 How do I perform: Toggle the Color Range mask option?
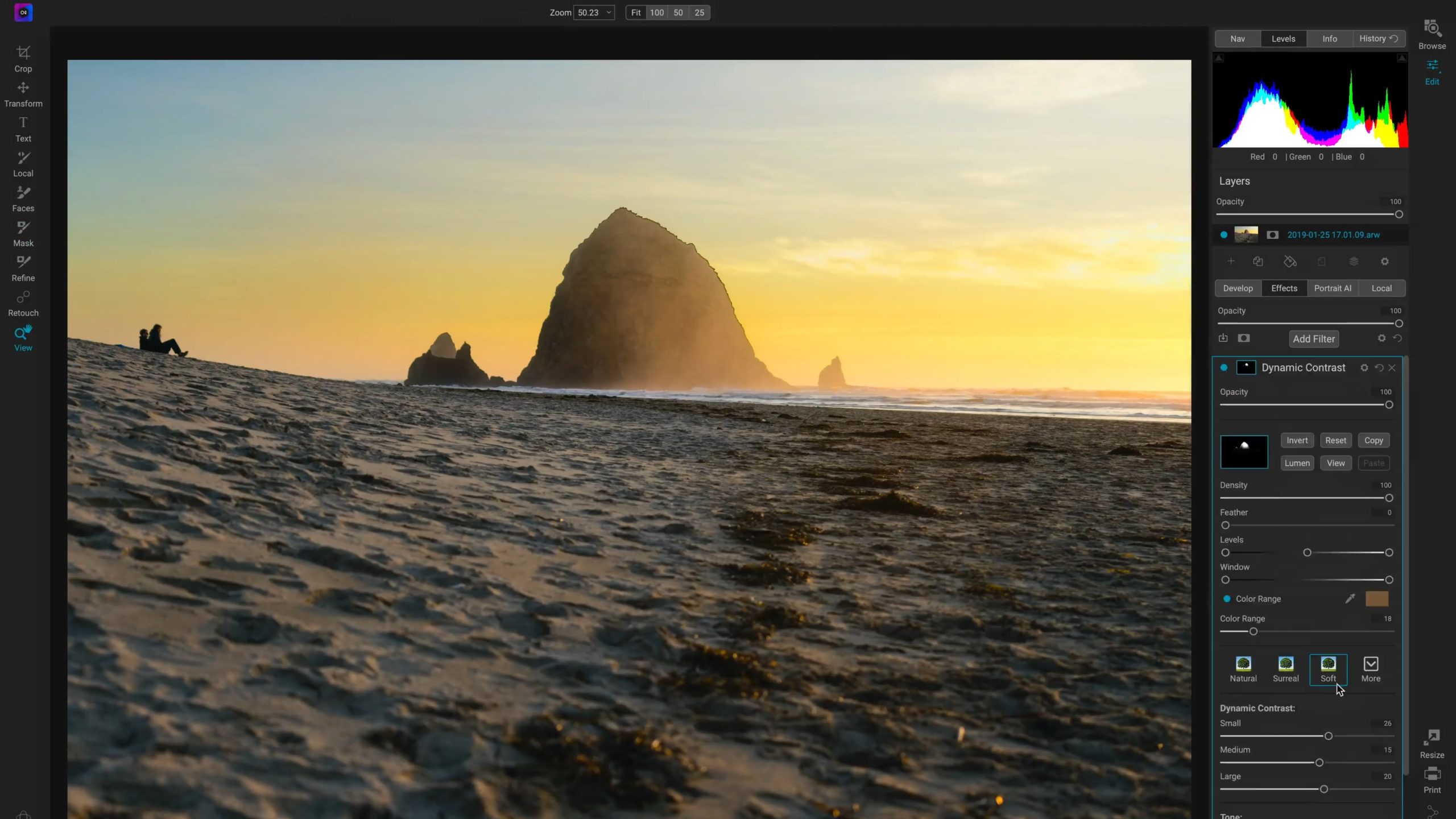1227,599
